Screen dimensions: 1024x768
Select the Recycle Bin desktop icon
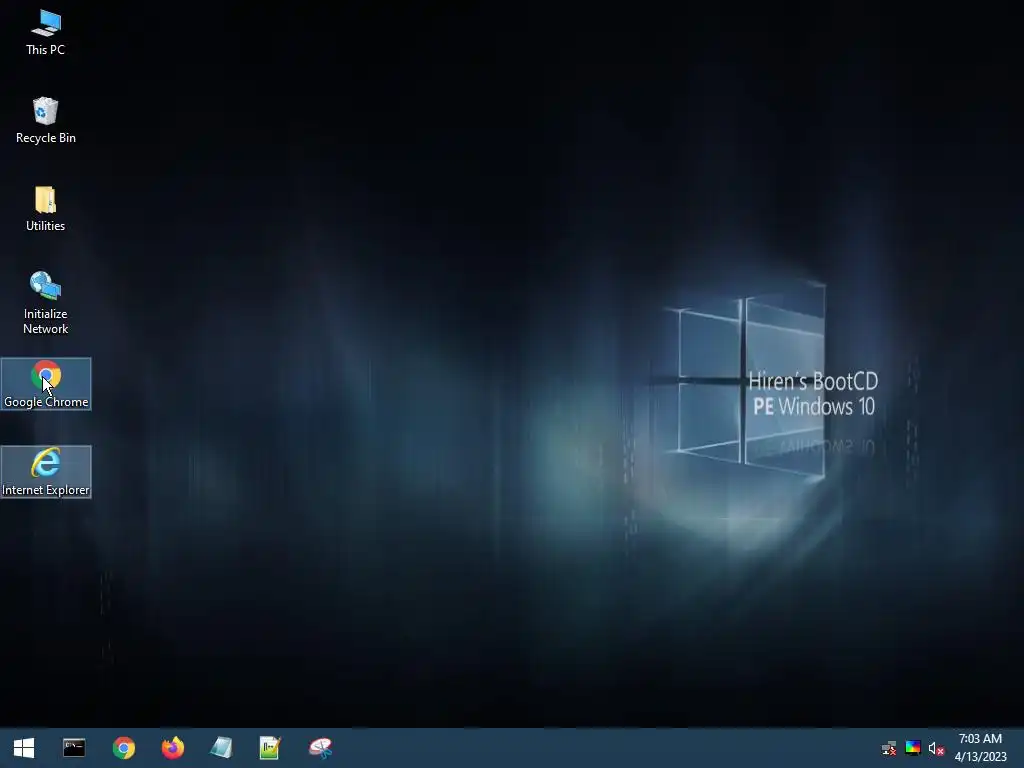[x=45, y=121]
